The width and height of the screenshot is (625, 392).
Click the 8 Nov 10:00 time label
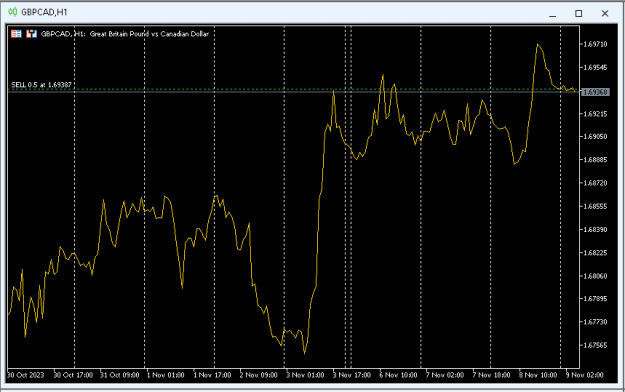(538, 375)
